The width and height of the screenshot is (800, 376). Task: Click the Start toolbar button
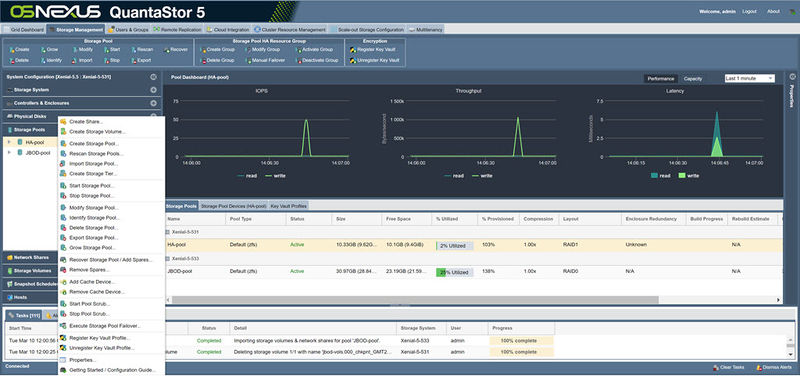point(112,49)
